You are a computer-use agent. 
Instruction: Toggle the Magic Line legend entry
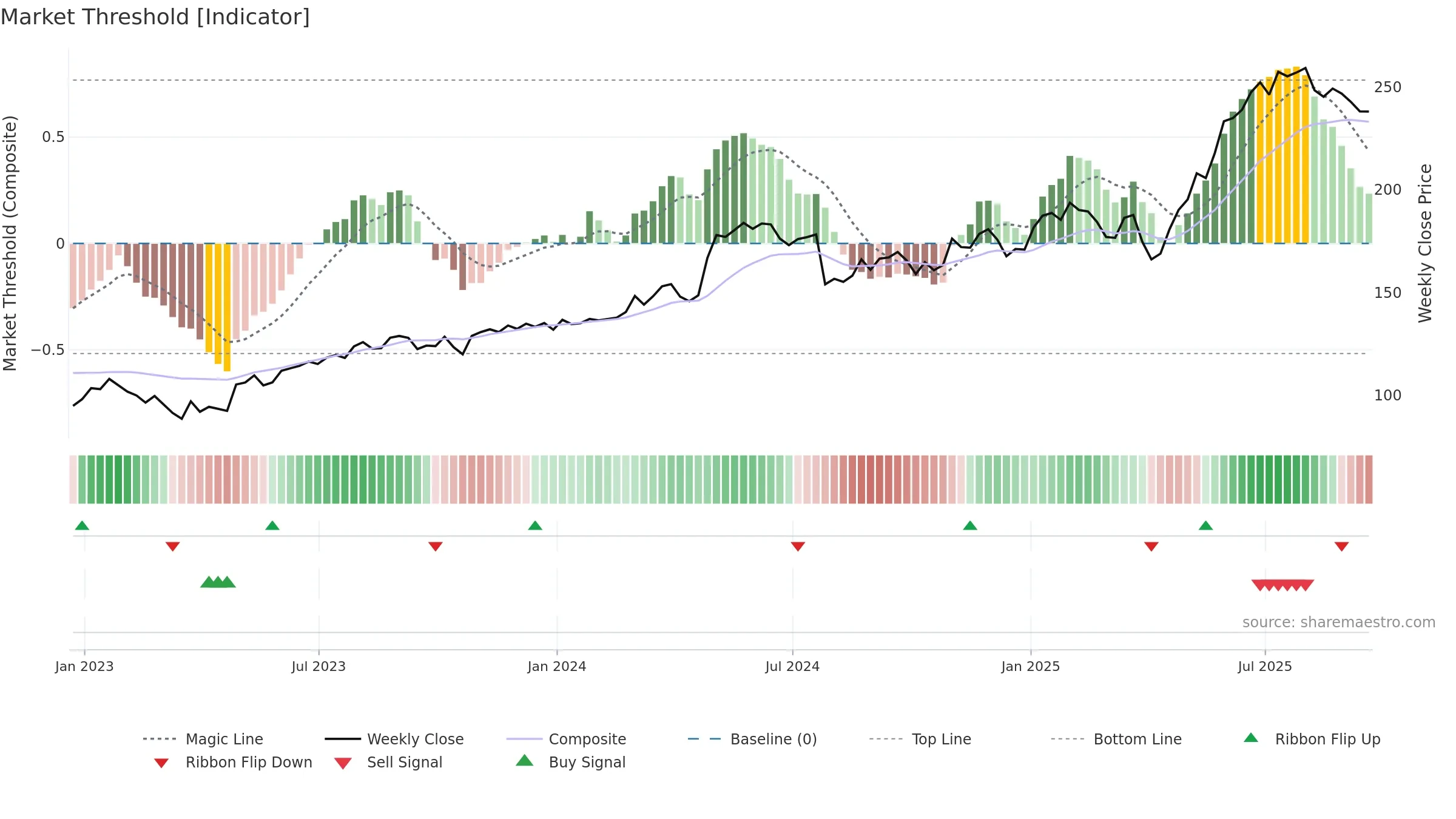click(203, 739)
